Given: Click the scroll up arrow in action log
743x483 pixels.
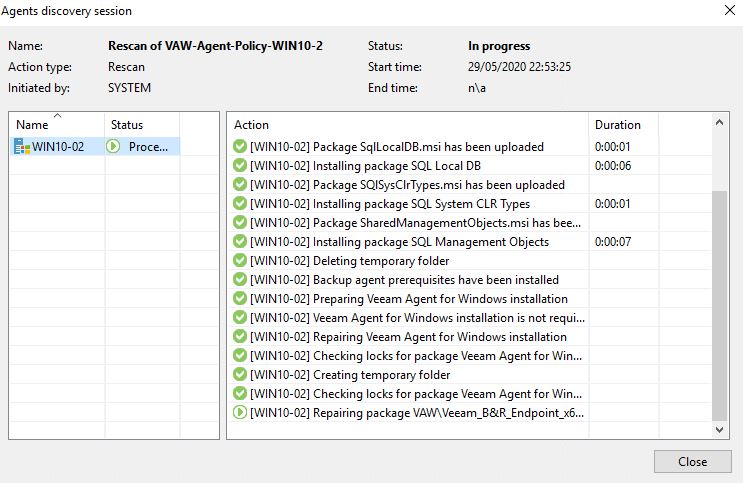Looking at the screenshot, I should pos(719,123).
